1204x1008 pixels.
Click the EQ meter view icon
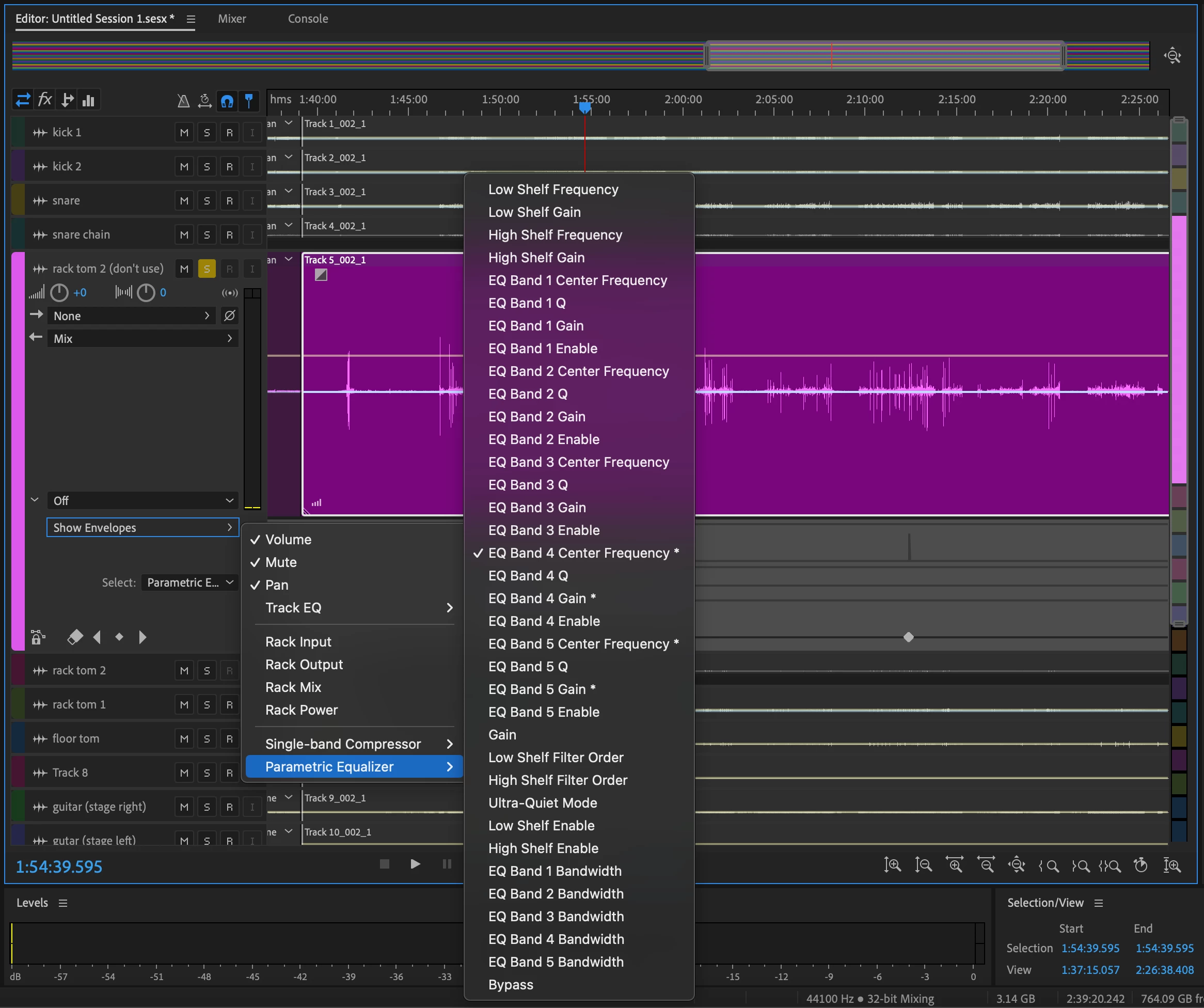point(88,100)
